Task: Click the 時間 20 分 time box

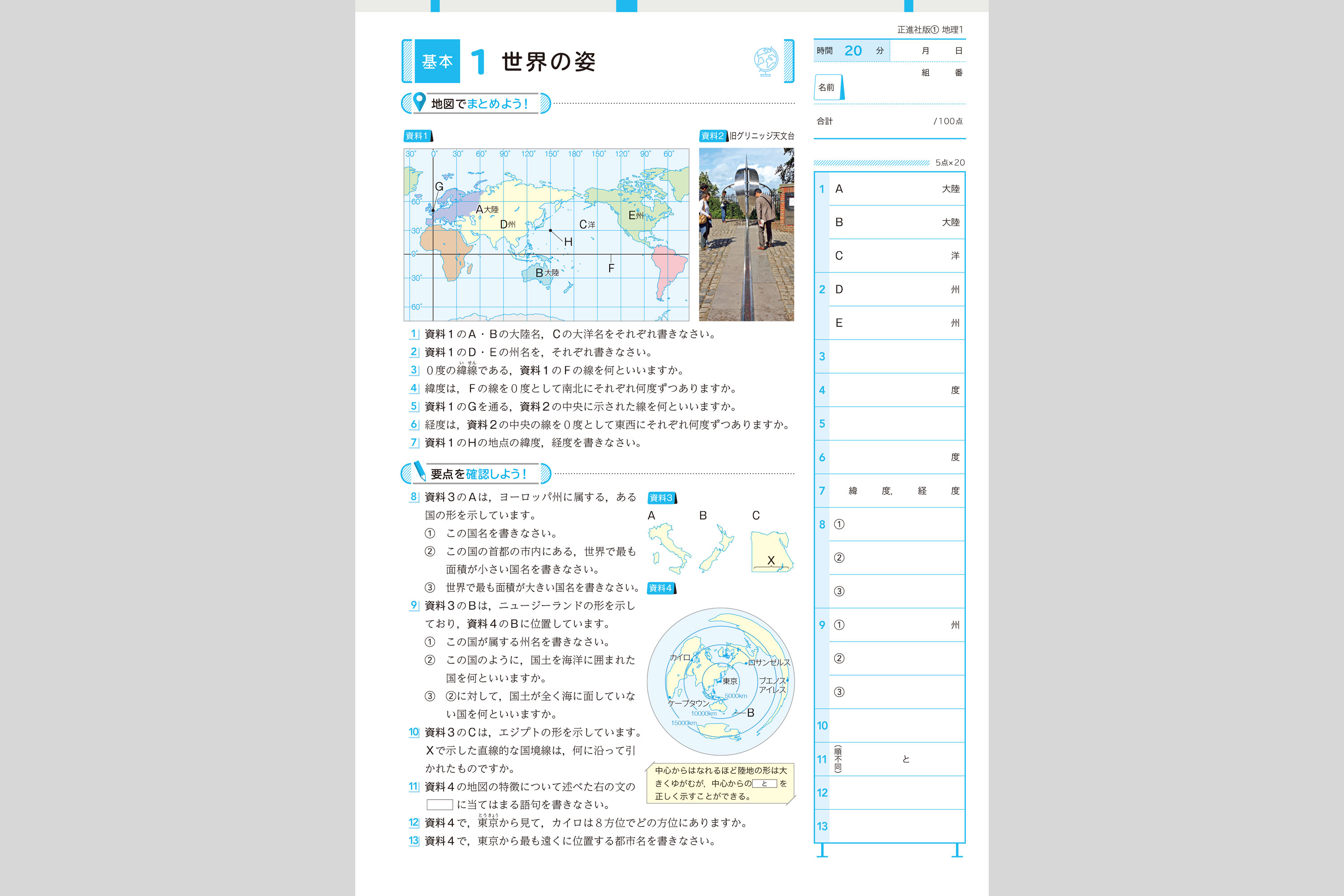Action: [852, 51]
